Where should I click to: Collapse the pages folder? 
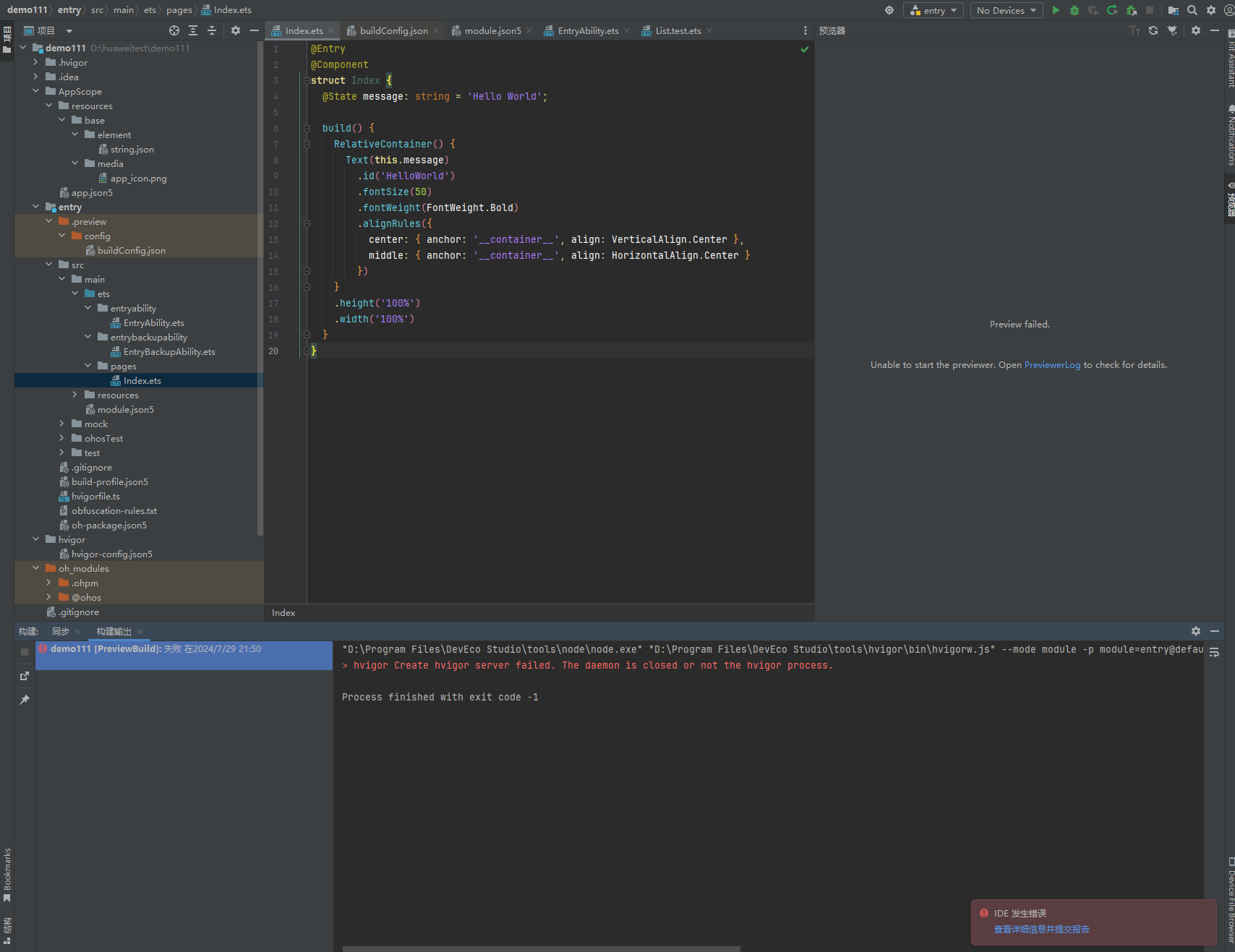(x=87, y=366)
